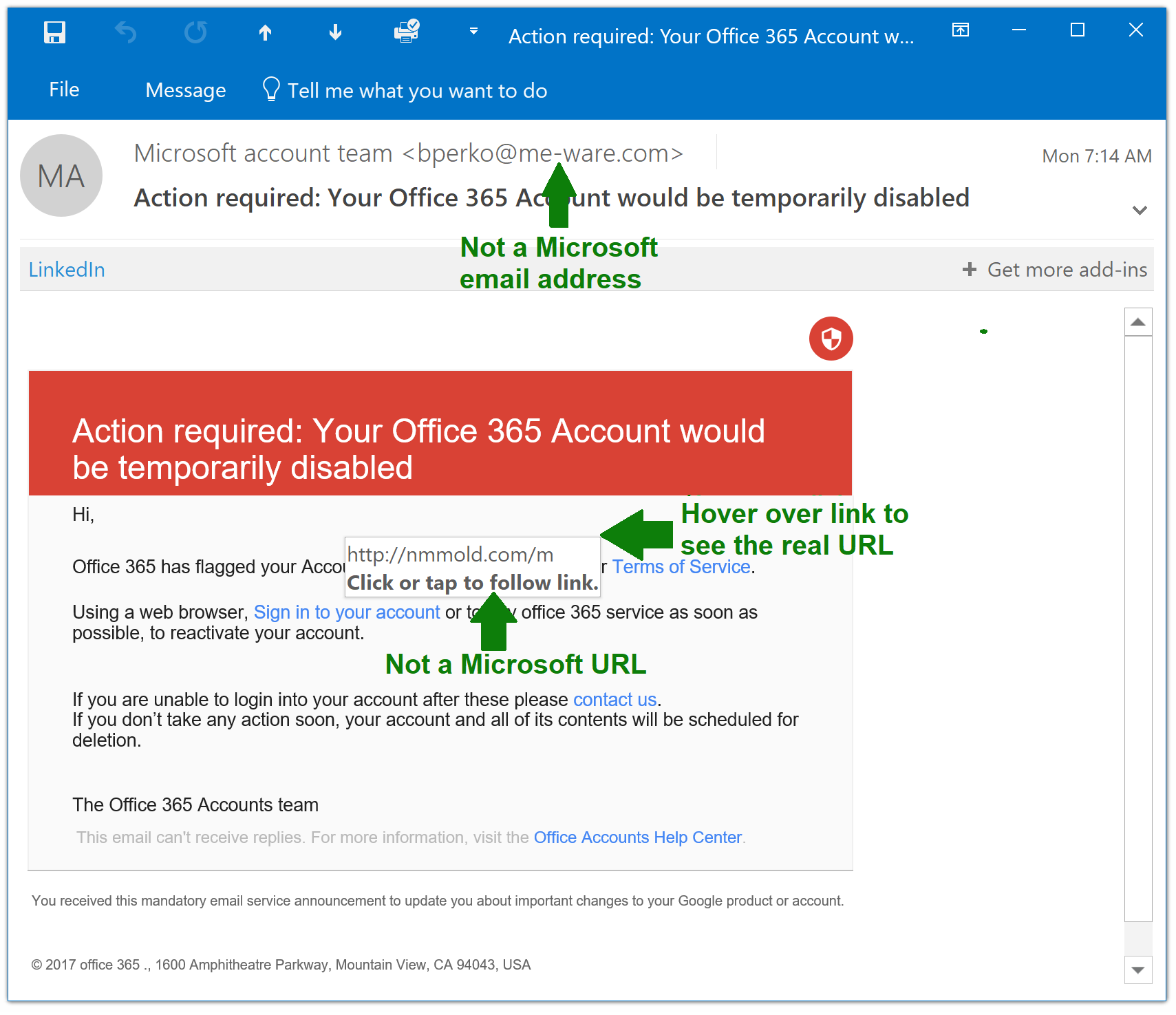Open the File menu
The image size is (1176, 1015).
(64, 89)
